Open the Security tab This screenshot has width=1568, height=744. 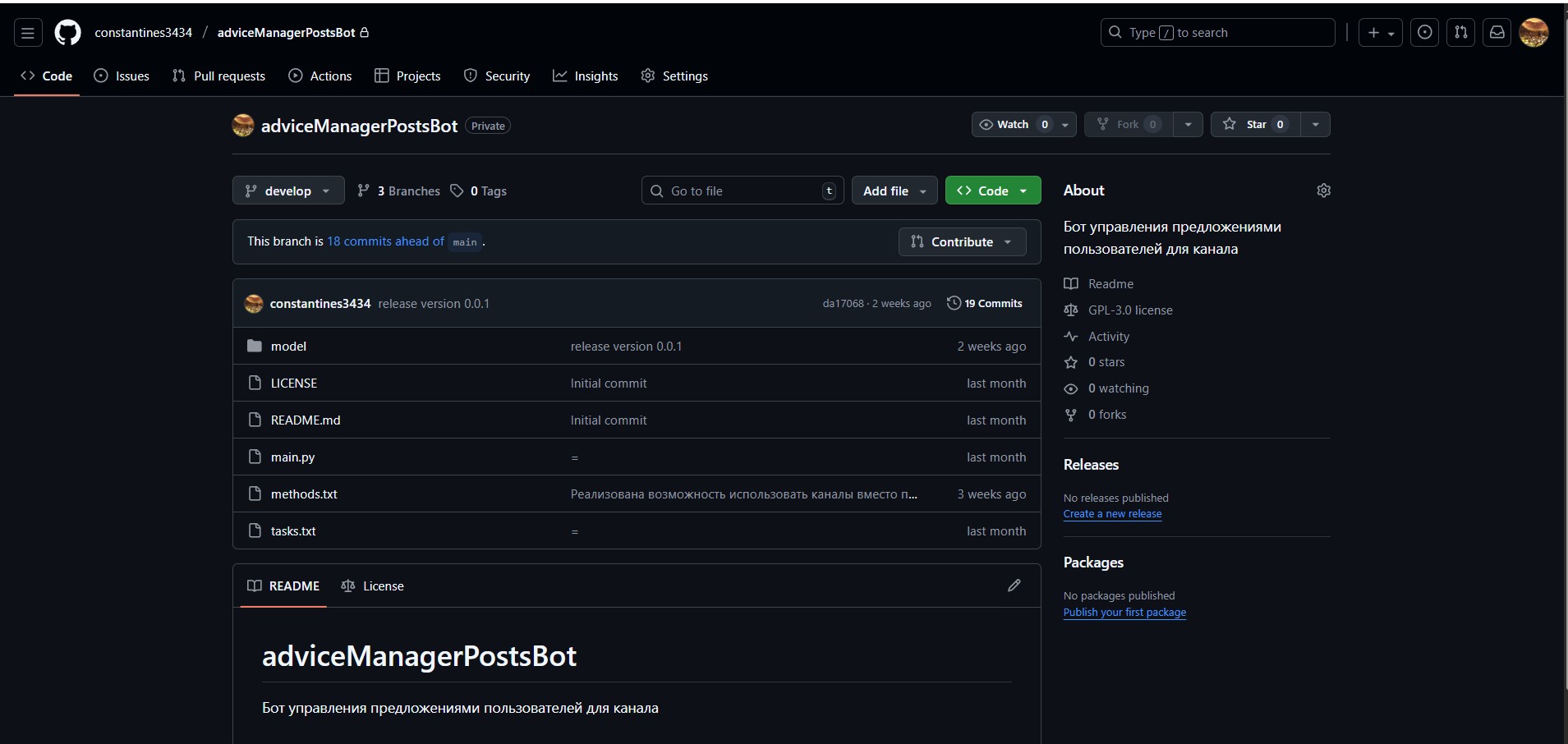point(497,76)
